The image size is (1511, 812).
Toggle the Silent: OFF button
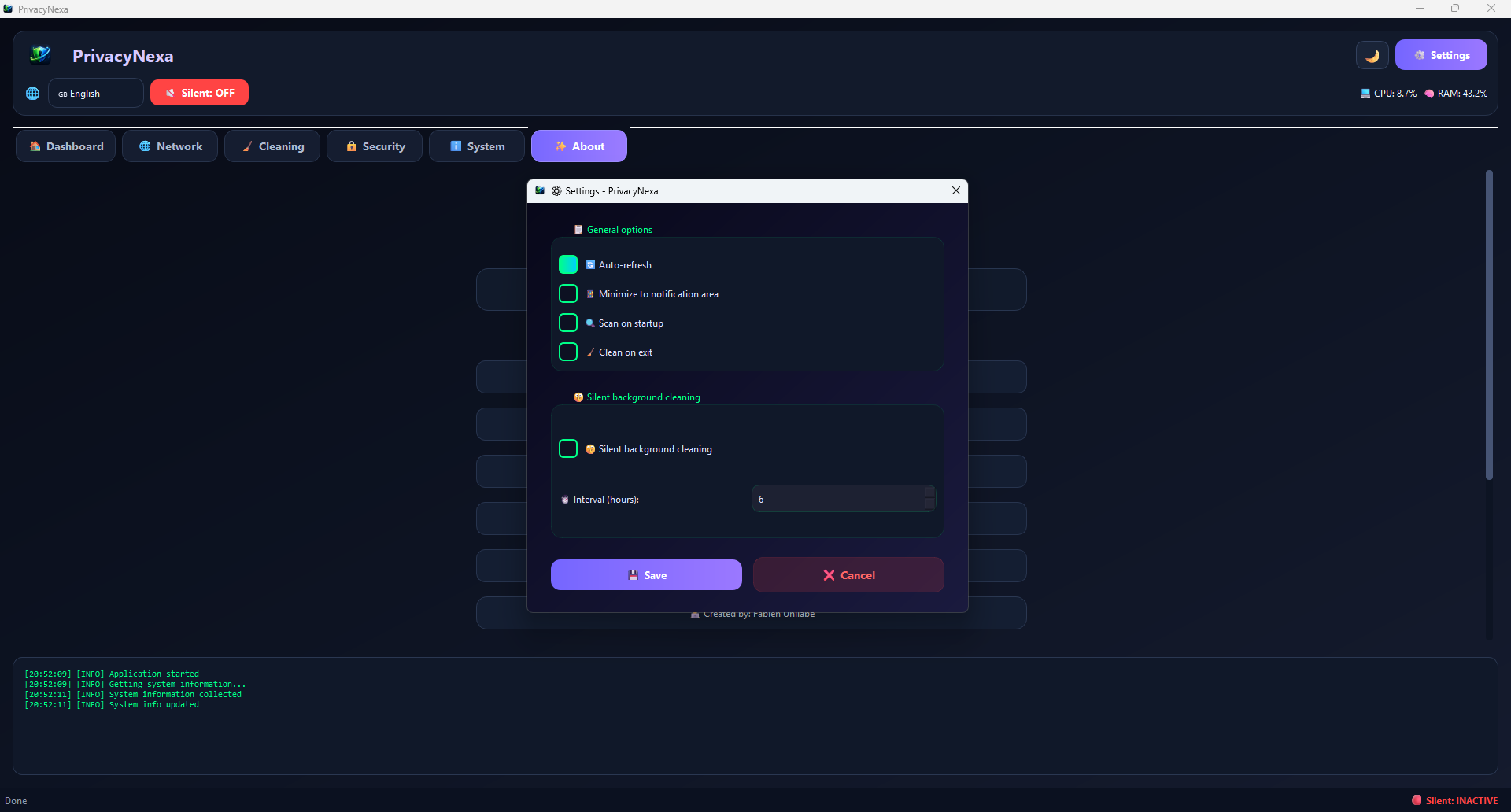[199, 93]
